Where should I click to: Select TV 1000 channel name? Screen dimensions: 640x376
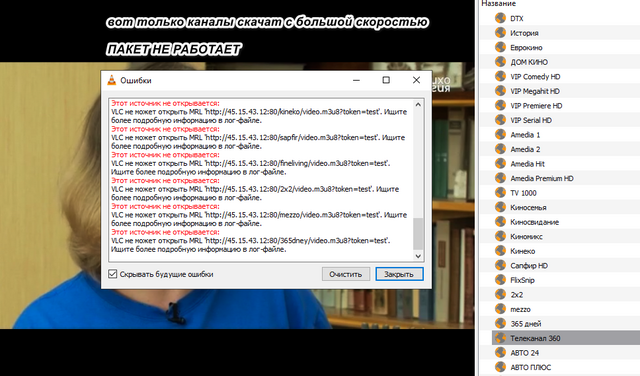(x=523, y=193)
